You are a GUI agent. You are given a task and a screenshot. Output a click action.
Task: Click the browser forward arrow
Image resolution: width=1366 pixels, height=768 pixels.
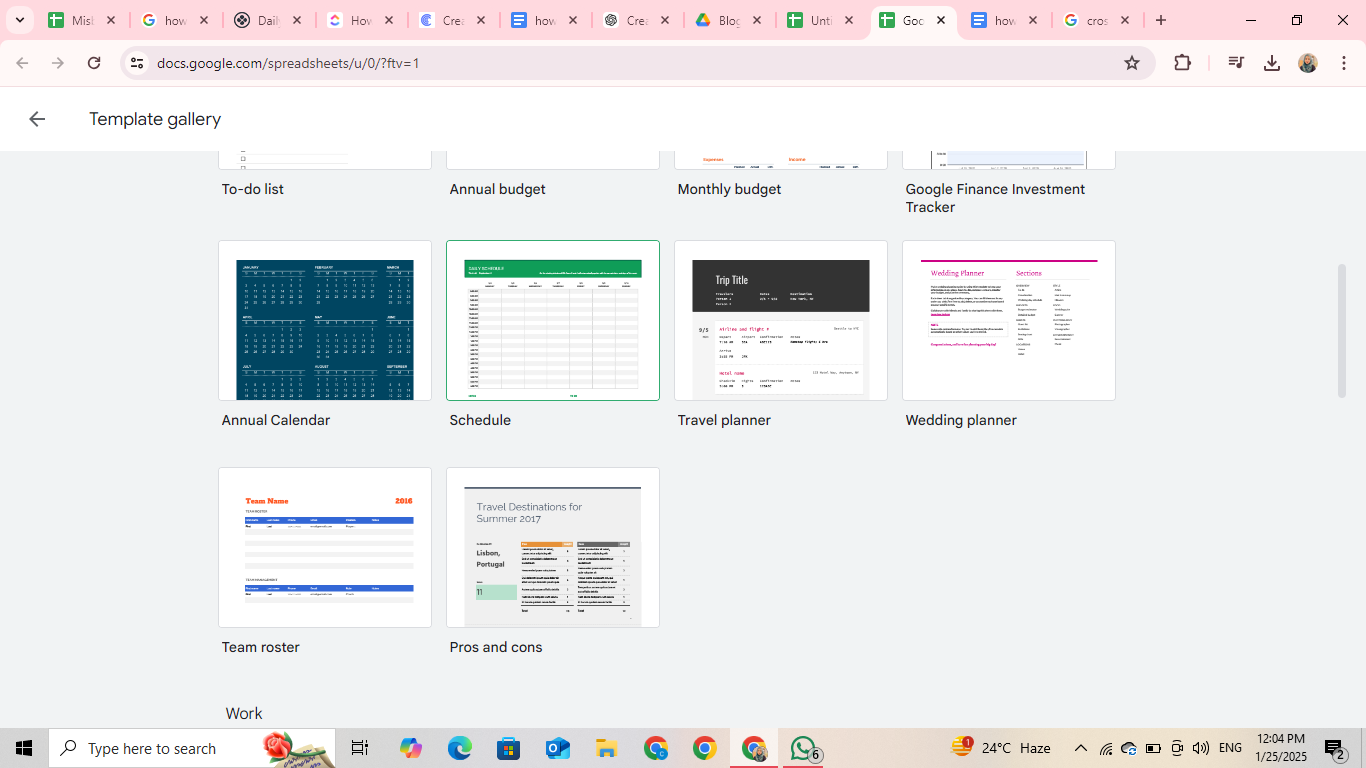pyautogui.click(x=58, y=63)
